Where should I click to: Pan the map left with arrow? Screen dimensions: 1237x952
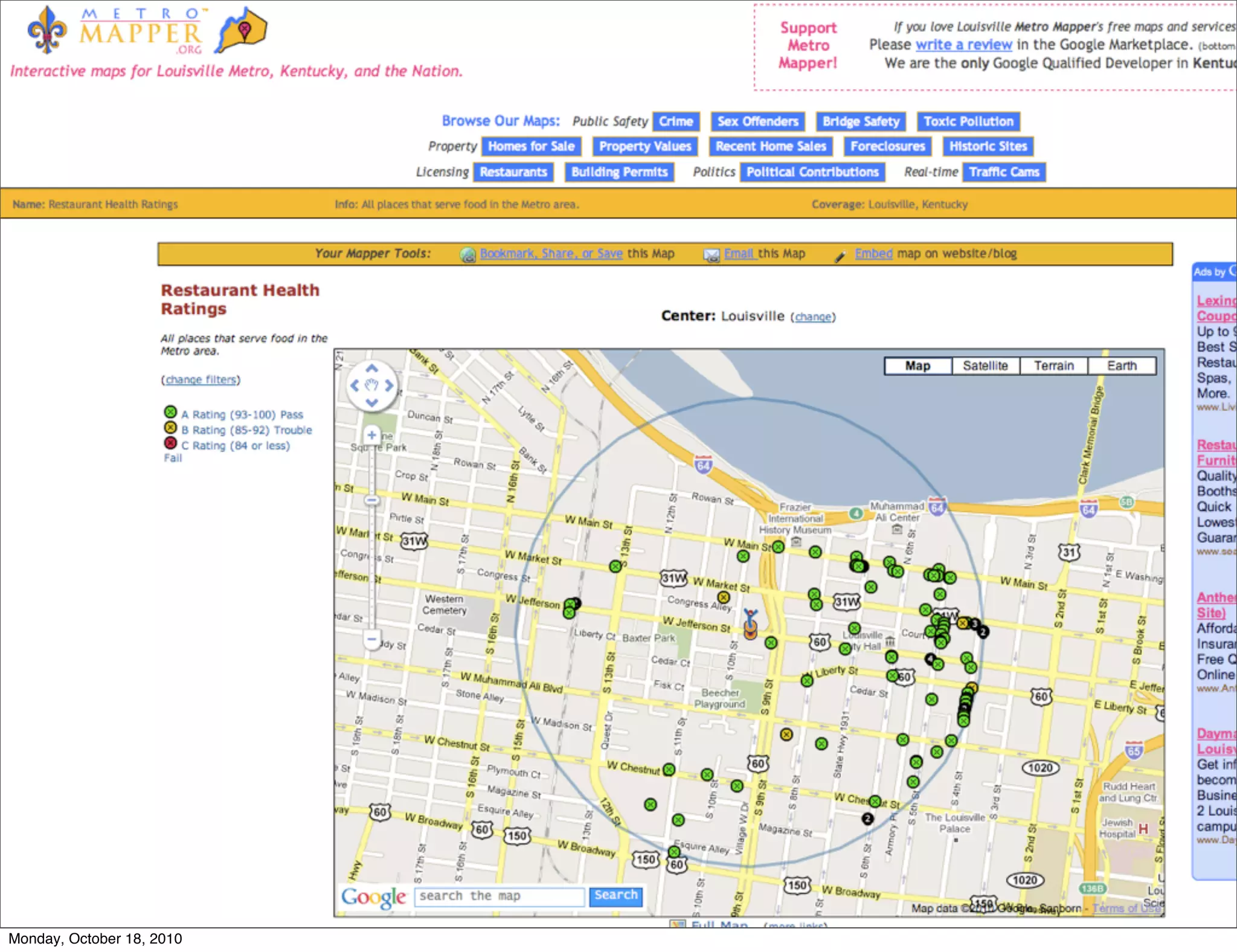click(355, 385)
